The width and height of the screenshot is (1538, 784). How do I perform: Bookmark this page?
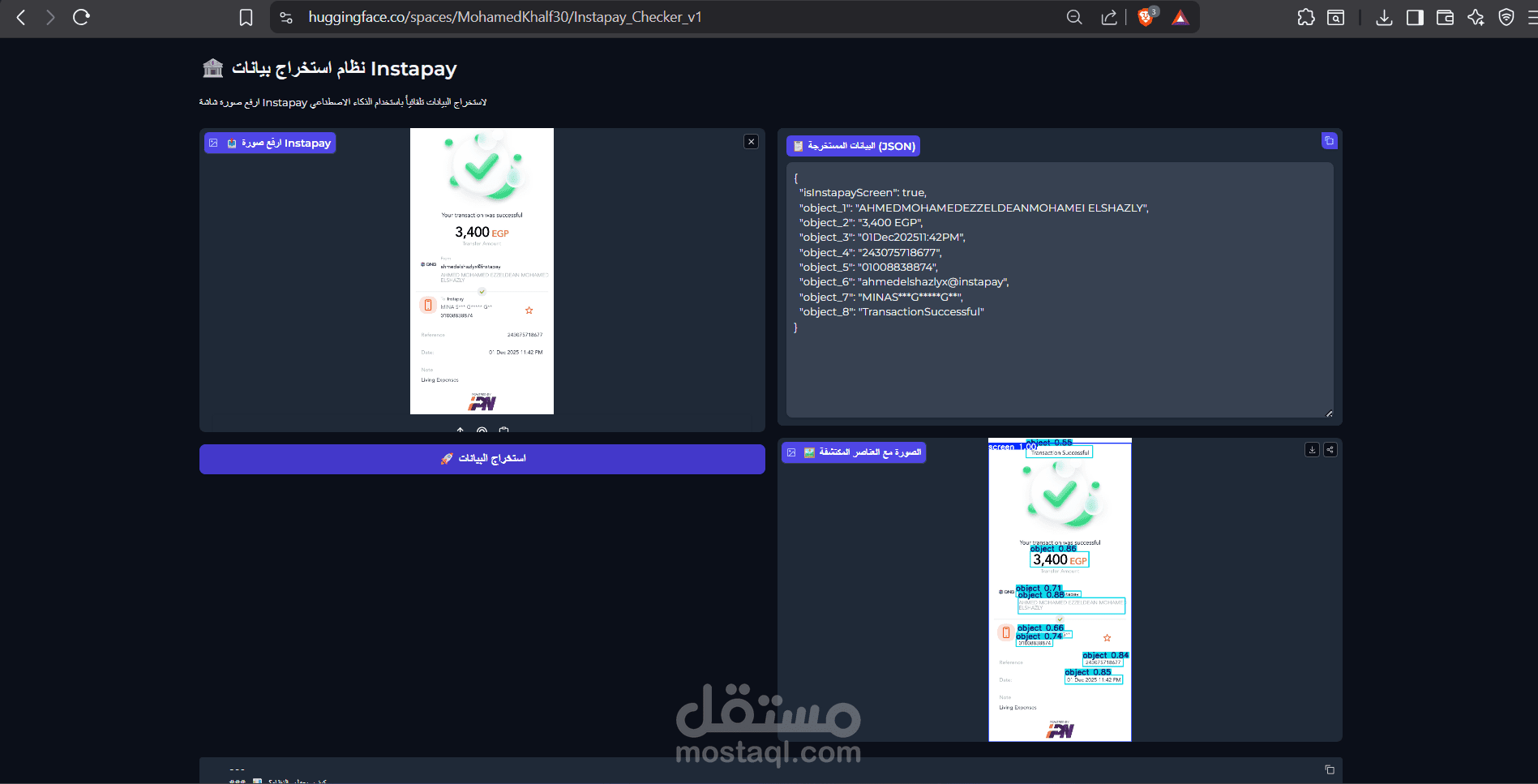(x=246, y=17)
